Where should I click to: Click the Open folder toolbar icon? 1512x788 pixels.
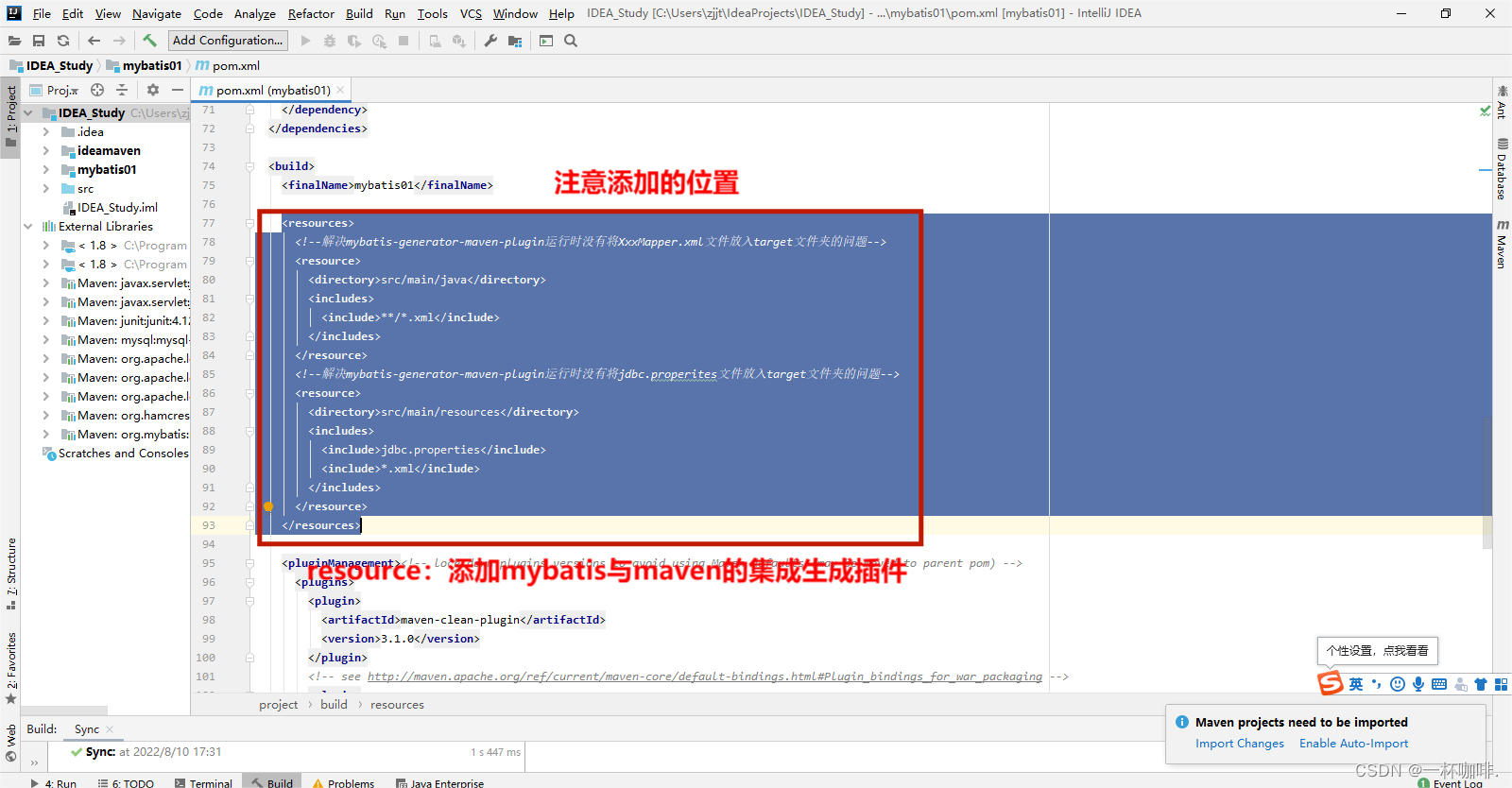[x=14, y=41]
